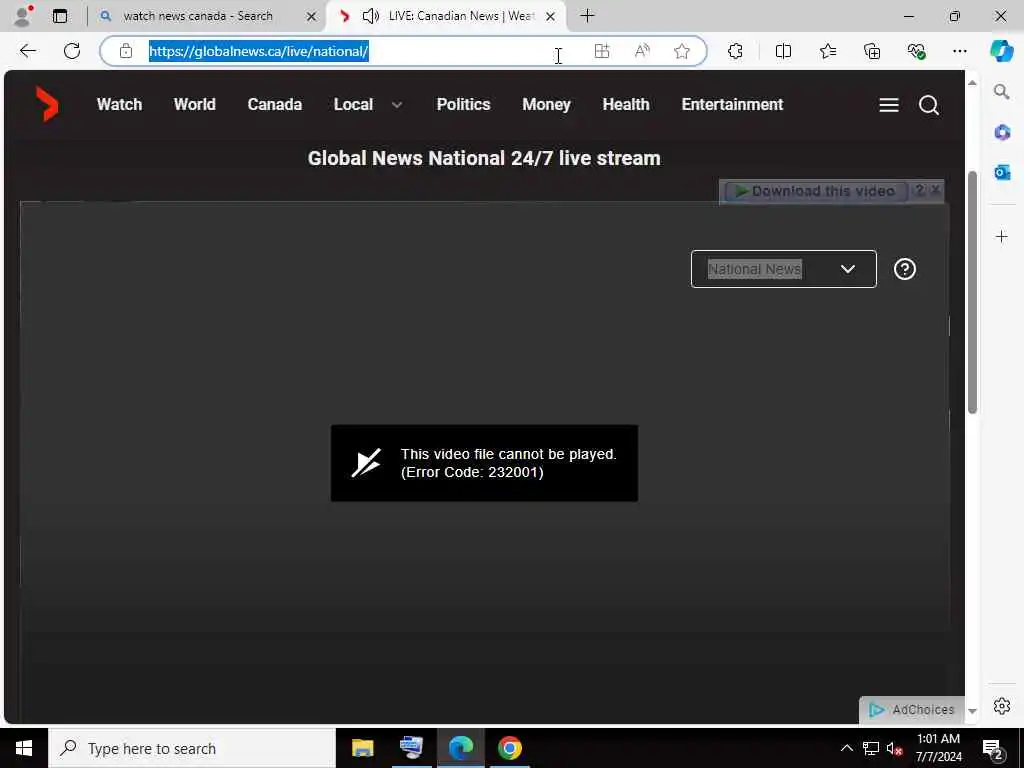Open the split/apps icon in address bar
Screen dimensions: 1024x768
coord(601,51)
